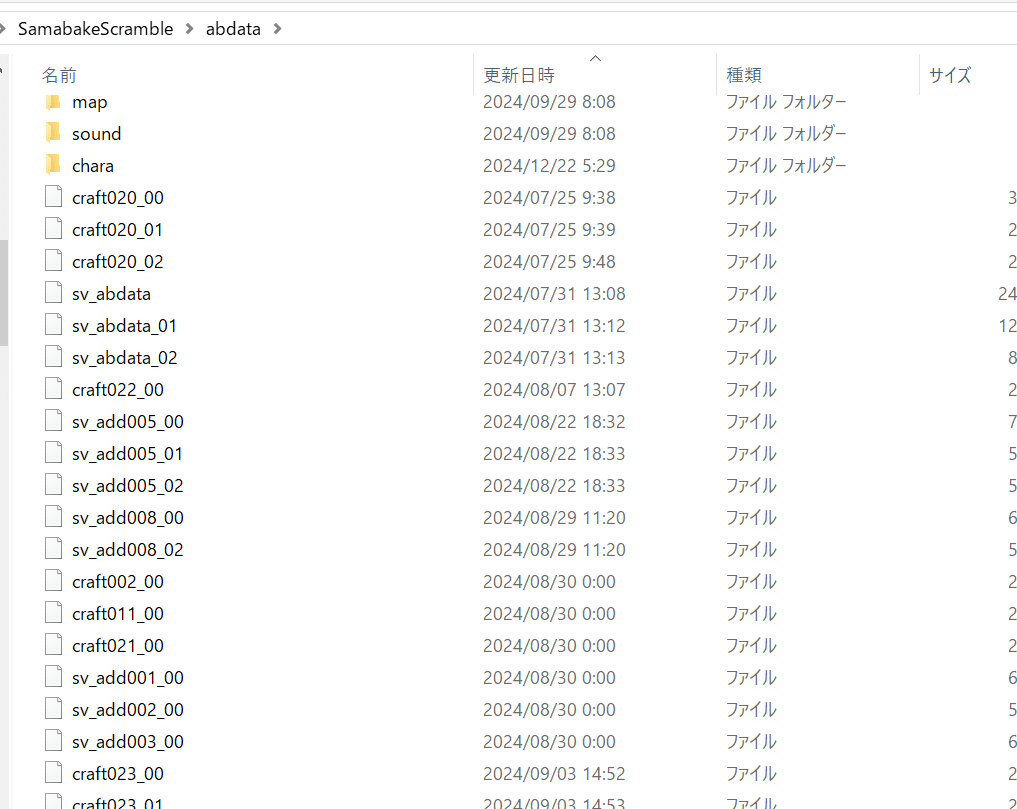
Task: Select file name craft022_00
Action: click(117, 390)
